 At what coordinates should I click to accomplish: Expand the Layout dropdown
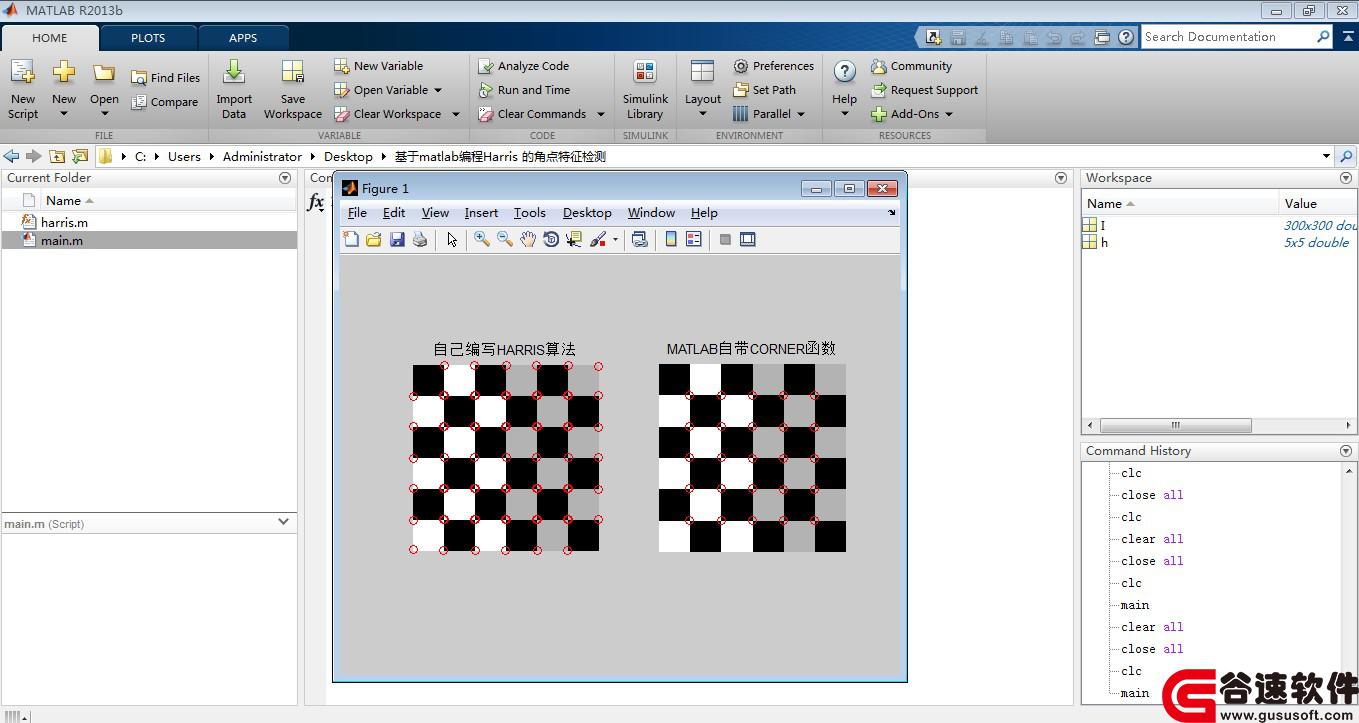pos(702,113)
